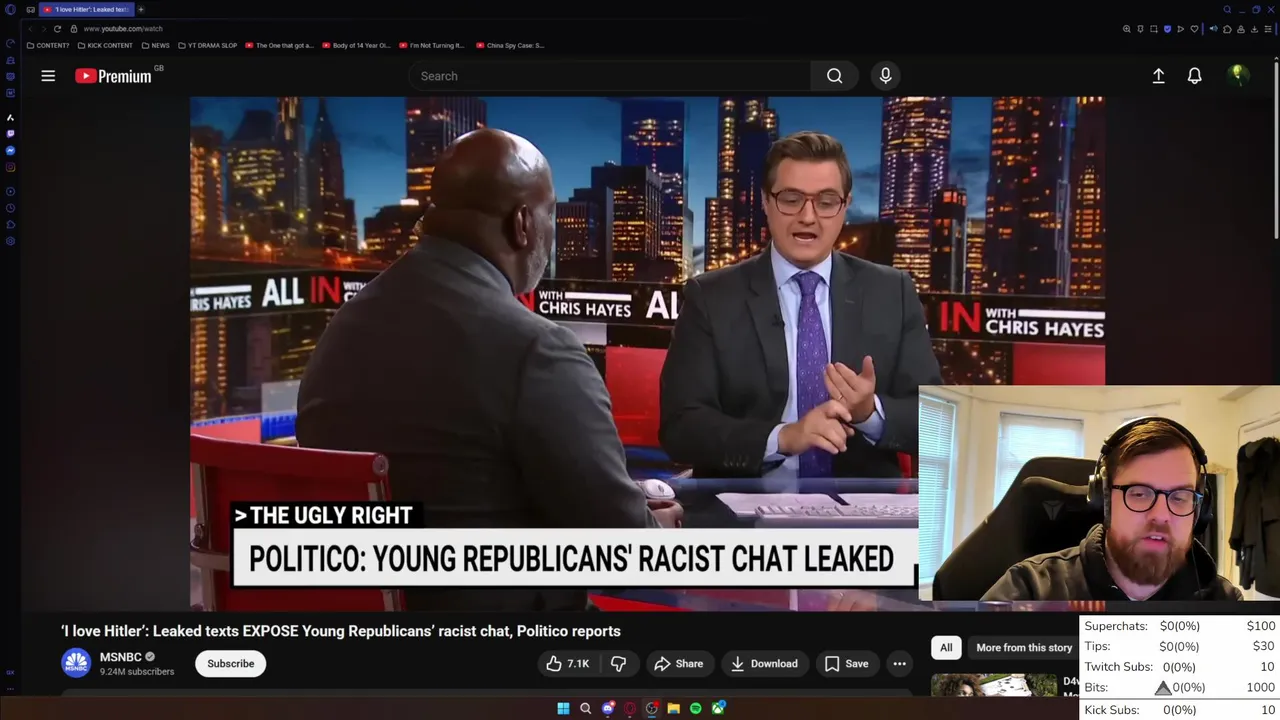Start voice search with microphone icon
Image resolution: width=1280 pixels, height=720 pixels.
(885, 76)
